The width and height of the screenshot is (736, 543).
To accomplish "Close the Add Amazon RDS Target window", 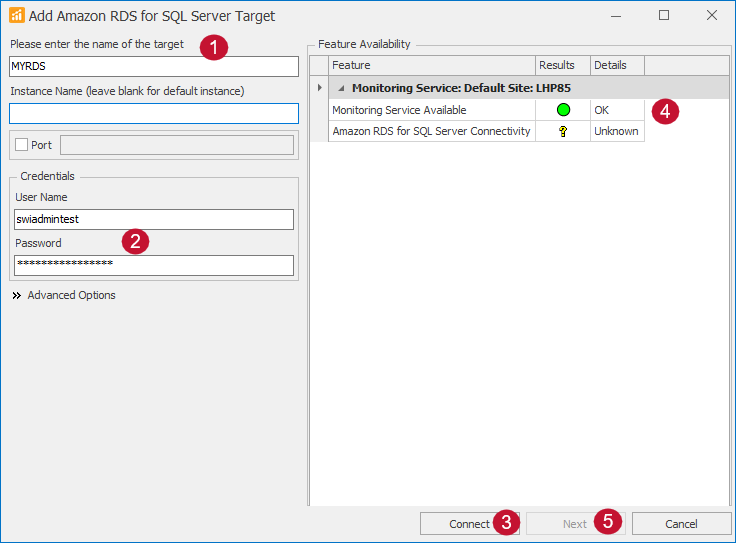I will coord(712,15).
